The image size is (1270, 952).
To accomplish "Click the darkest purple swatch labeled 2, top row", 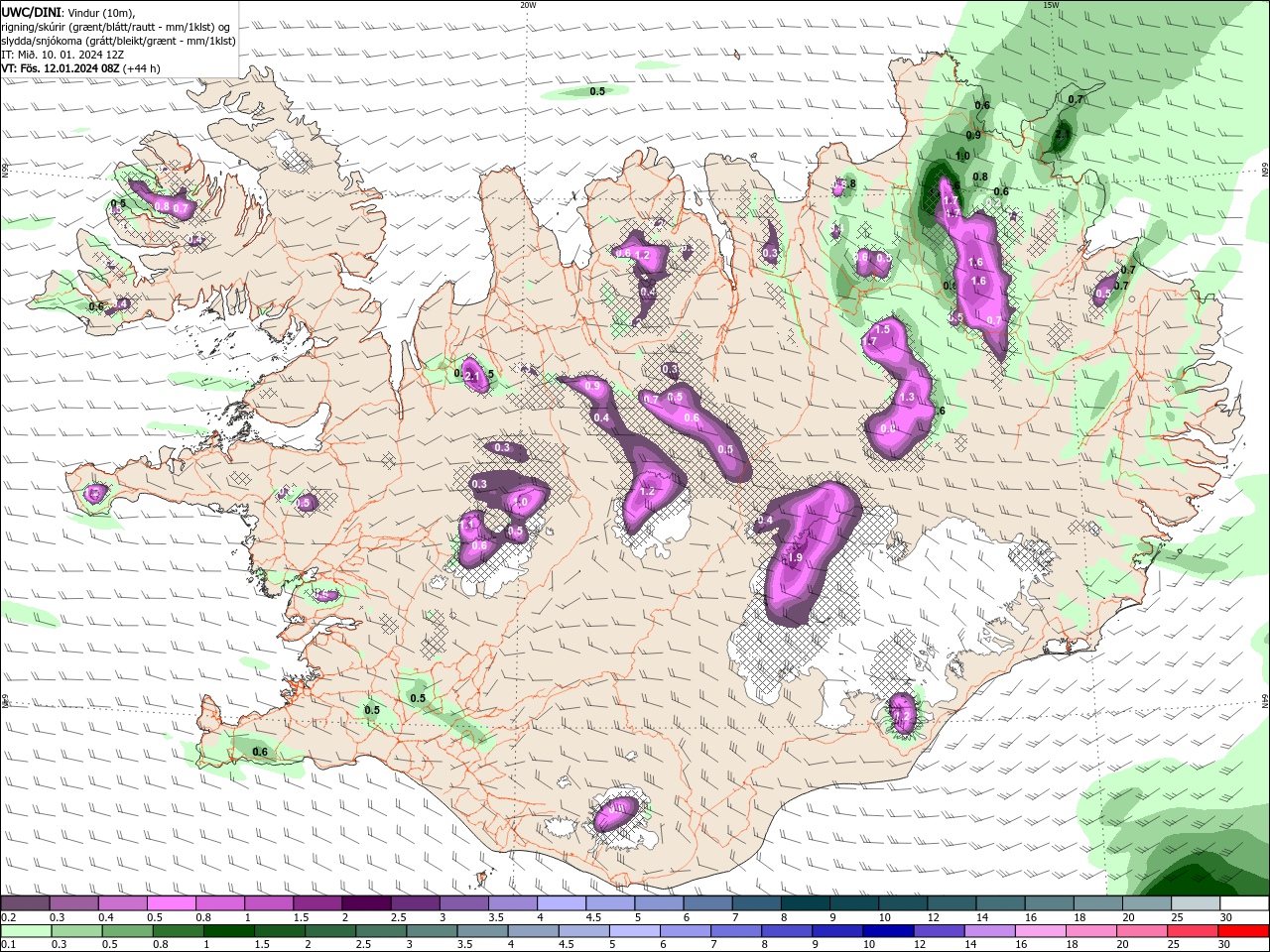I will coord(366,903).
